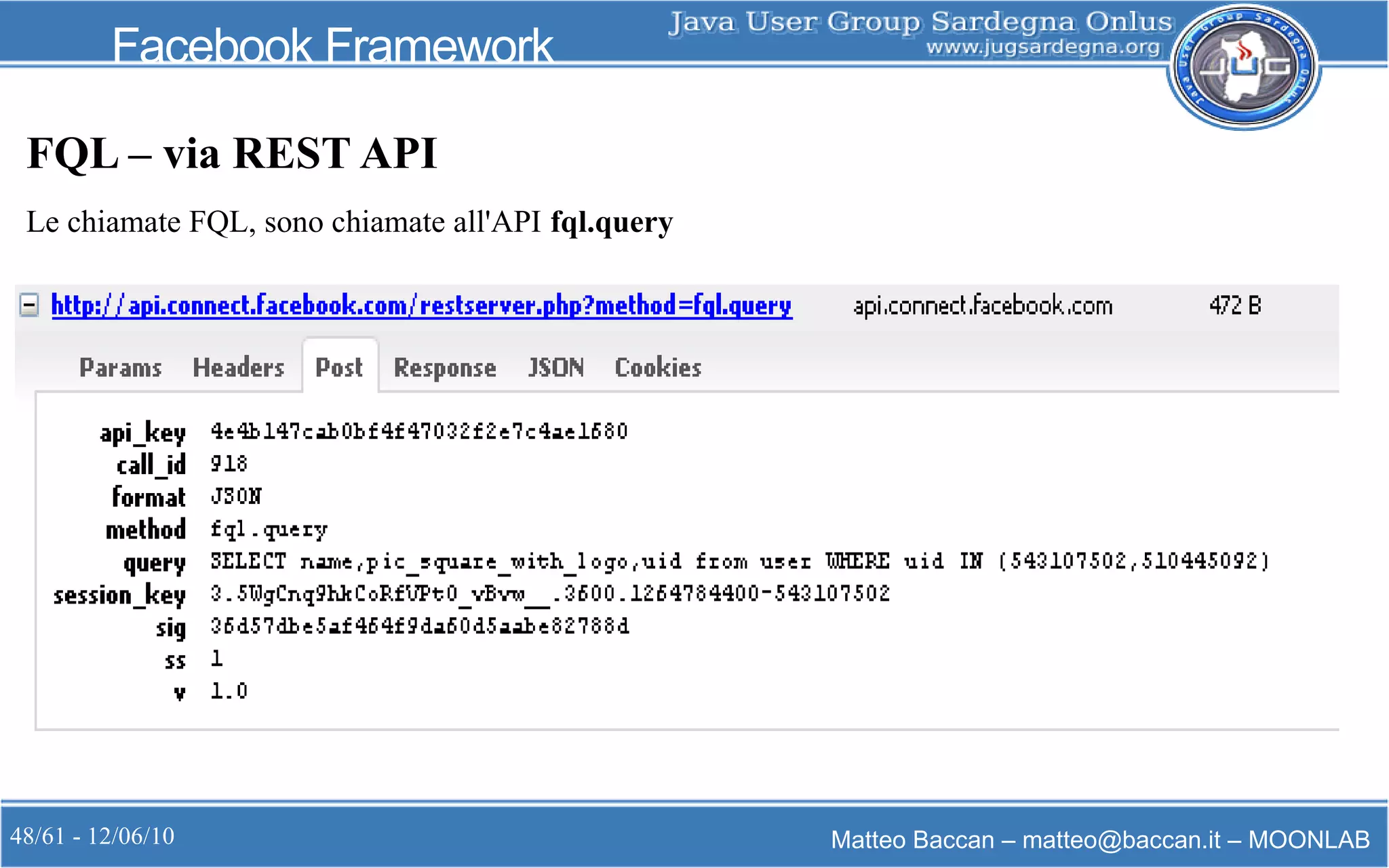This screenshot has height=868, width=1389.
Task: Click the sig value 36d57dbe5af464f9da60d5aabe82788d
Action: 420,626
